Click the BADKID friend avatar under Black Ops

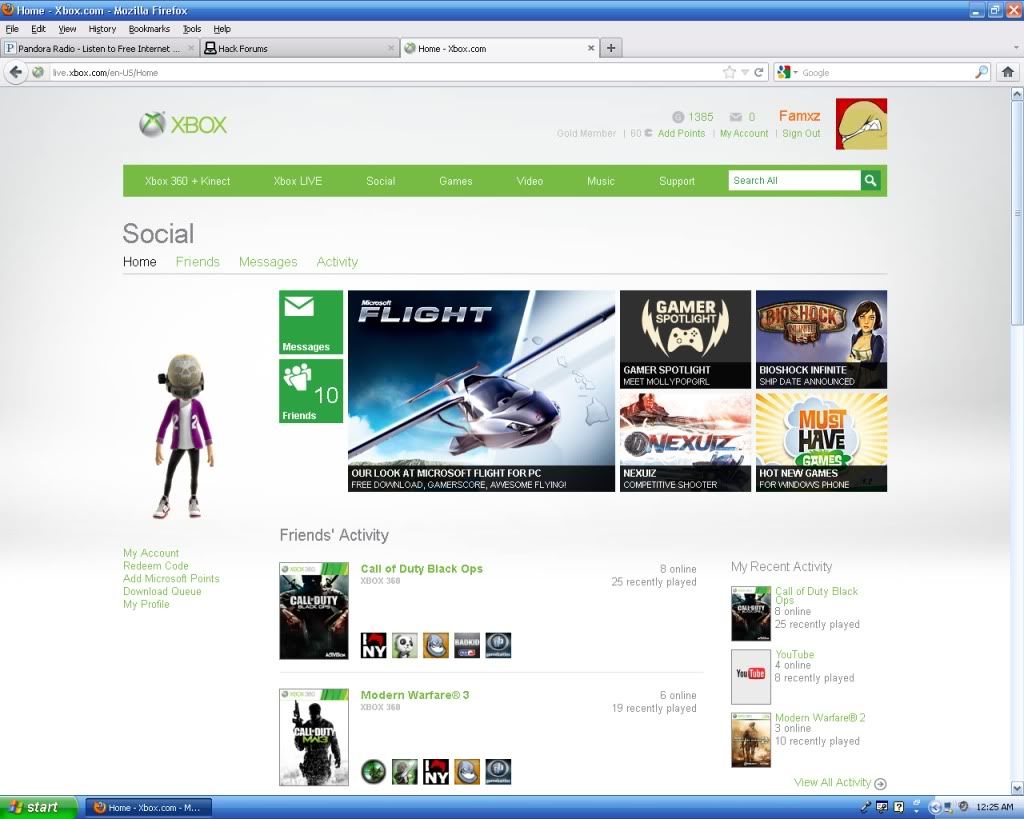[467, 645]
